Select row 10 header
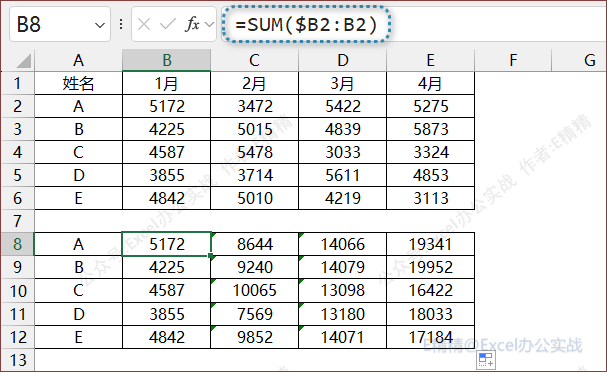The width and height of the screenshot is (607, 372). click(x=17, y=291)
